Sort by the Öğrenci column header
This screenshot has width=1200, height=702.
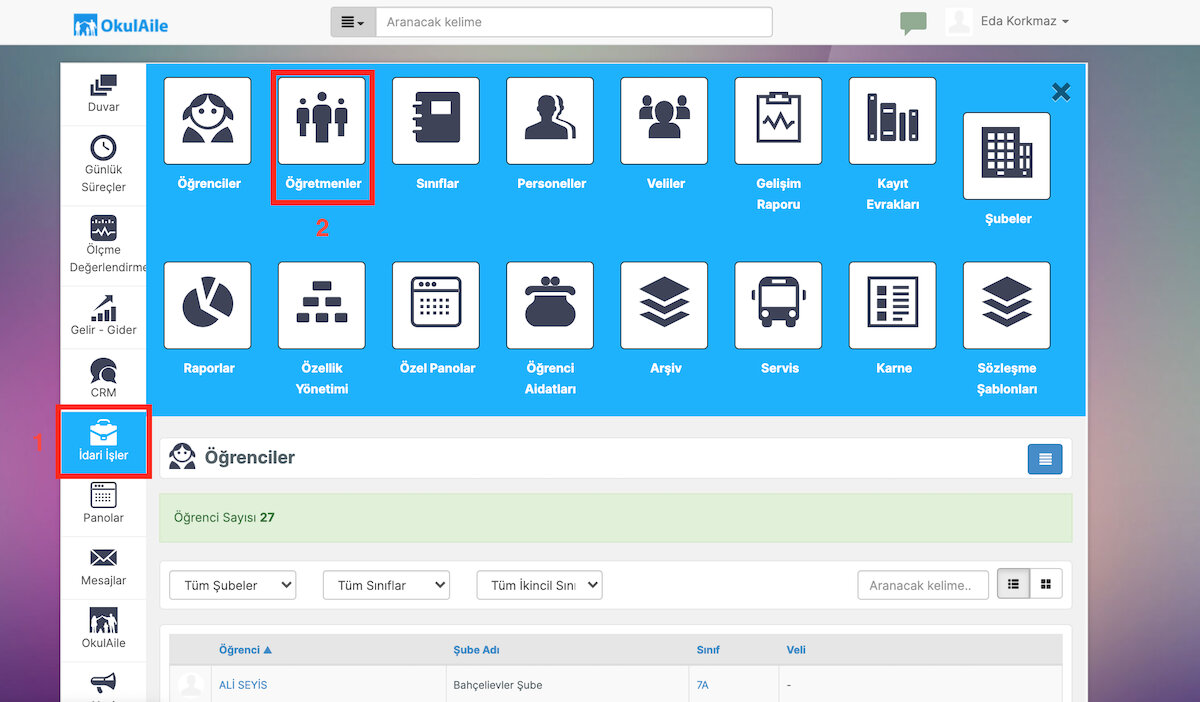(245, 650)
